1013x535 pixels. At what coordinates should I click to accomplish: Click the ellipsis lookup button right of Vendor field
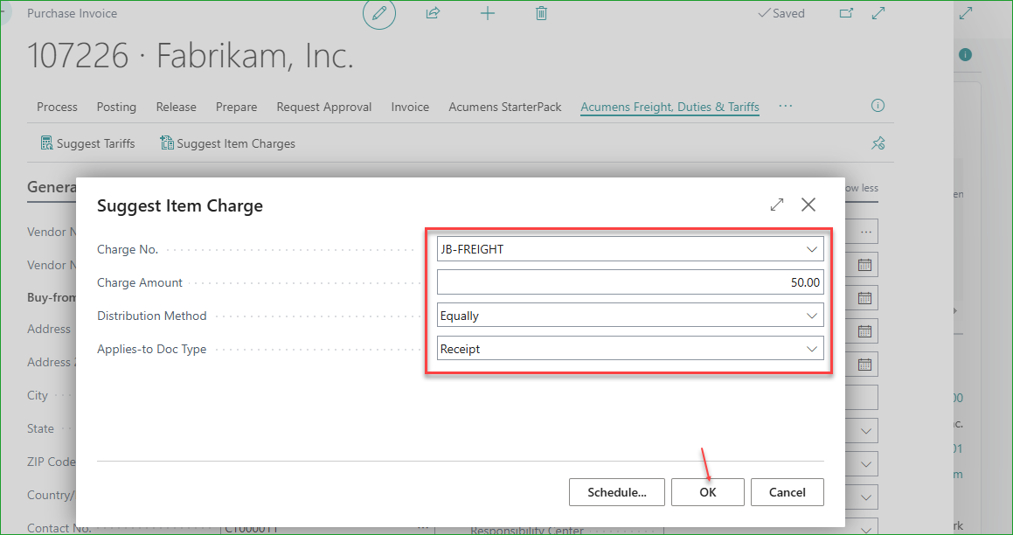(866, 231)
